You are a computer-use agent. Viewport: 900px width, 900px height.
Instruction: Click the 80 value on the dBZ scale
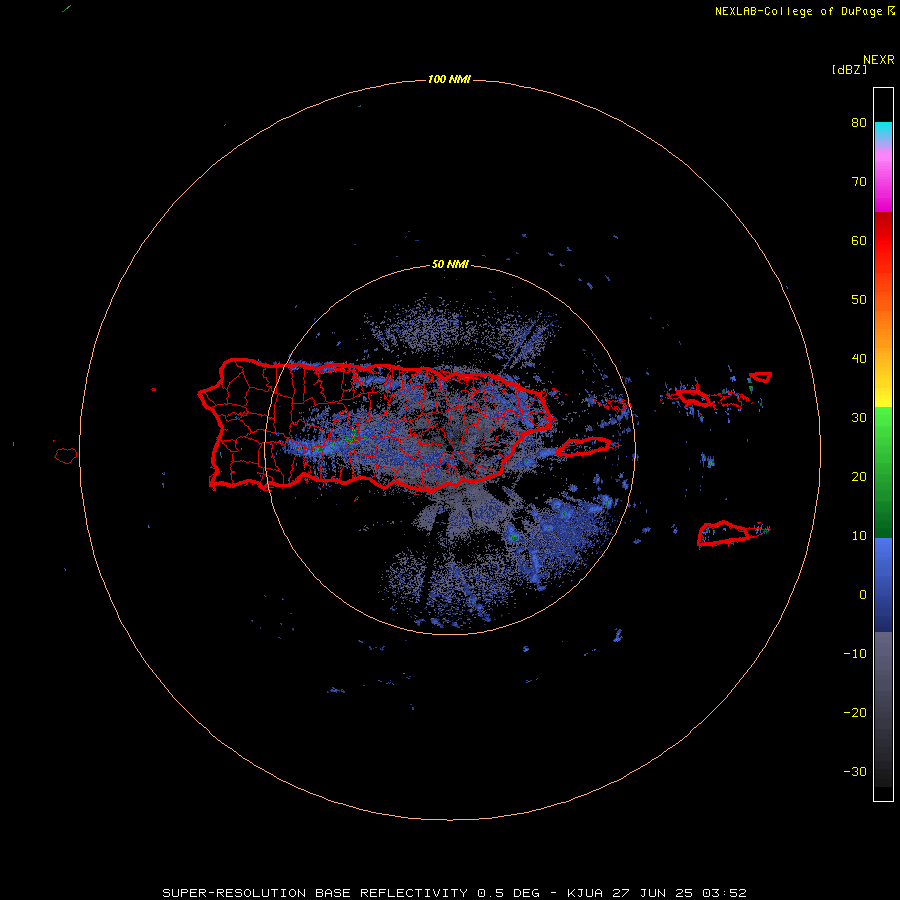tap(859, 123)
